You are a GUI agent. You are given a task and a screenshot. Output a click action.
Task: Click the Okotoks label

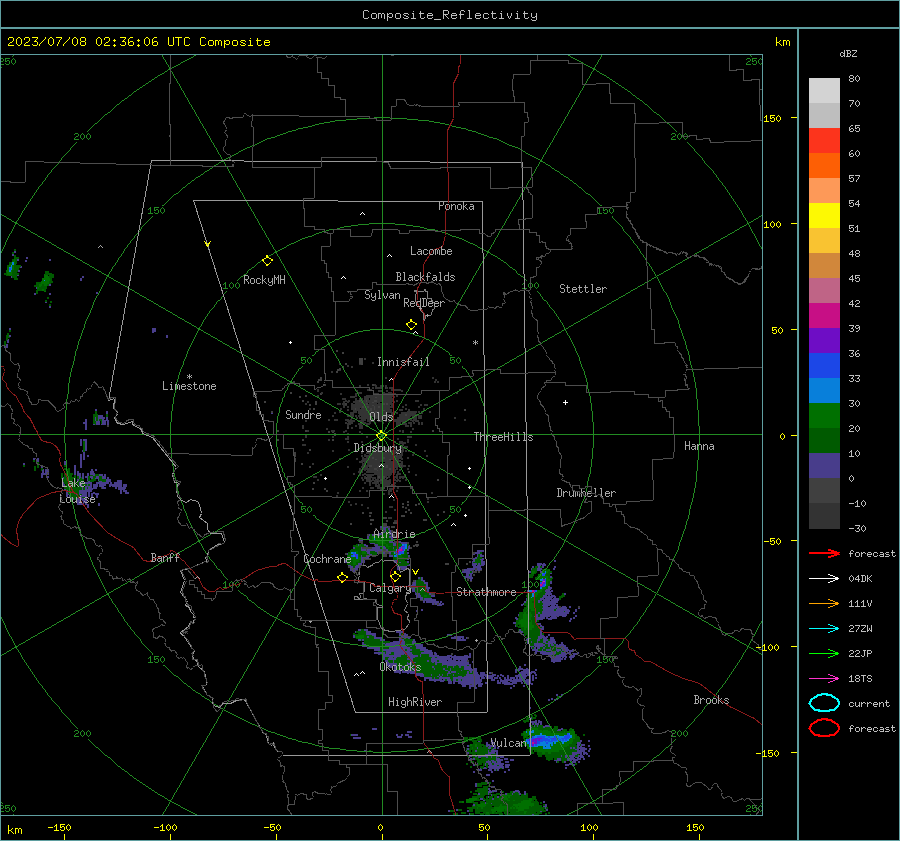tap(400, 666)
